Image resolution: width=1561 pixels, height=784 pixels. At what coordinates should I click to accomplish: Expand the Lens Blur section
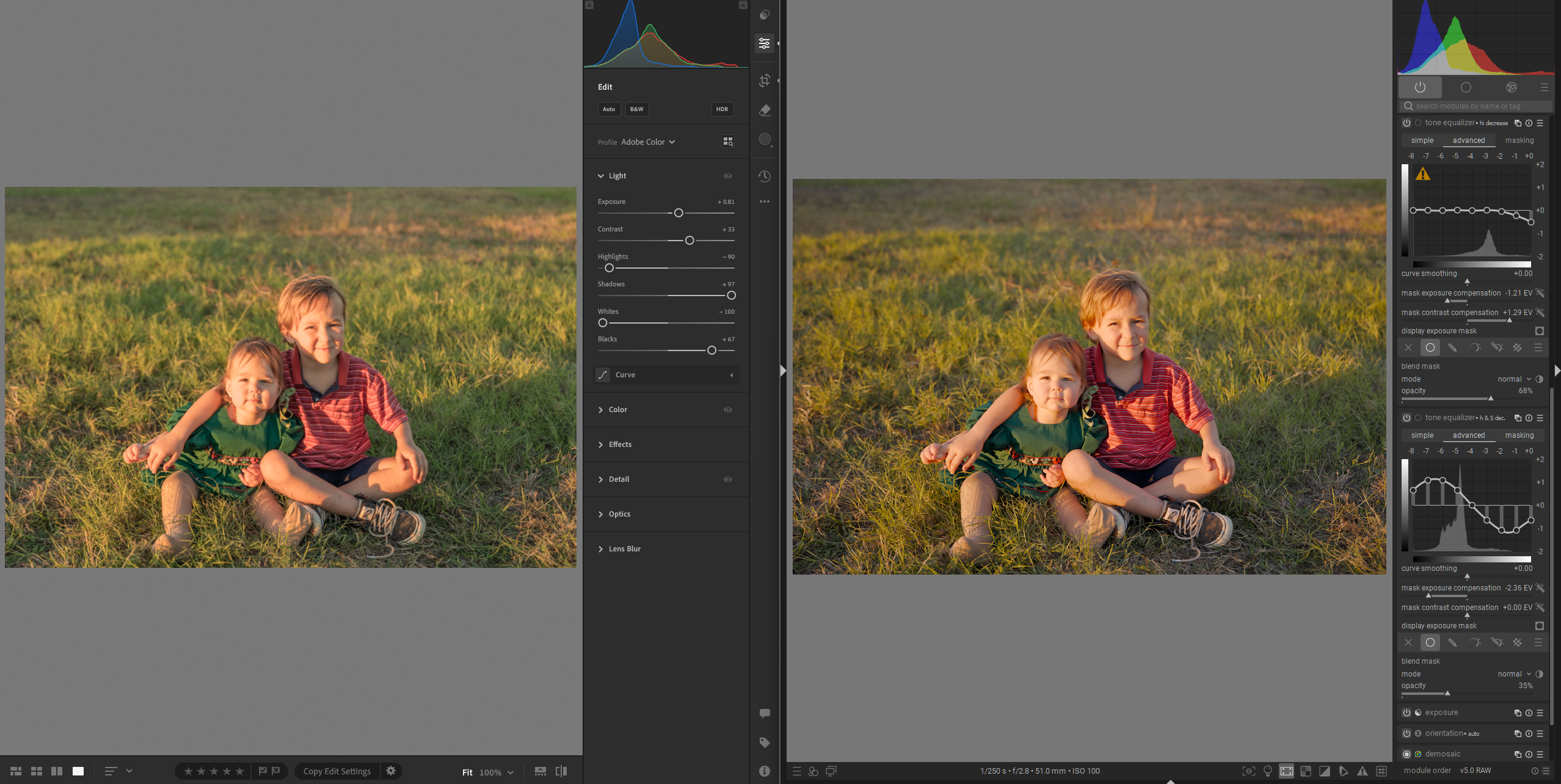point(624,549)
